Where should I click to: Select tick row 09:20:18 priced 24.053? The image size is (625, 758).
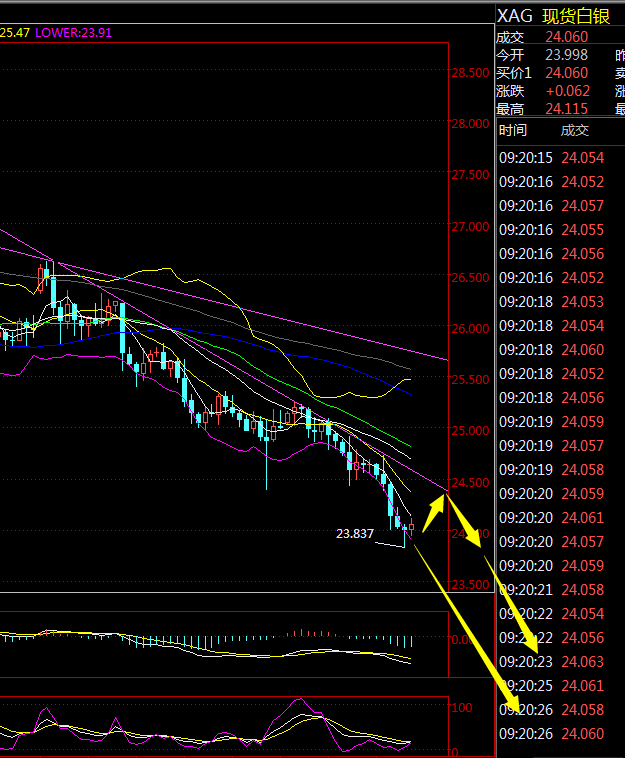click(x=552, y=302)
